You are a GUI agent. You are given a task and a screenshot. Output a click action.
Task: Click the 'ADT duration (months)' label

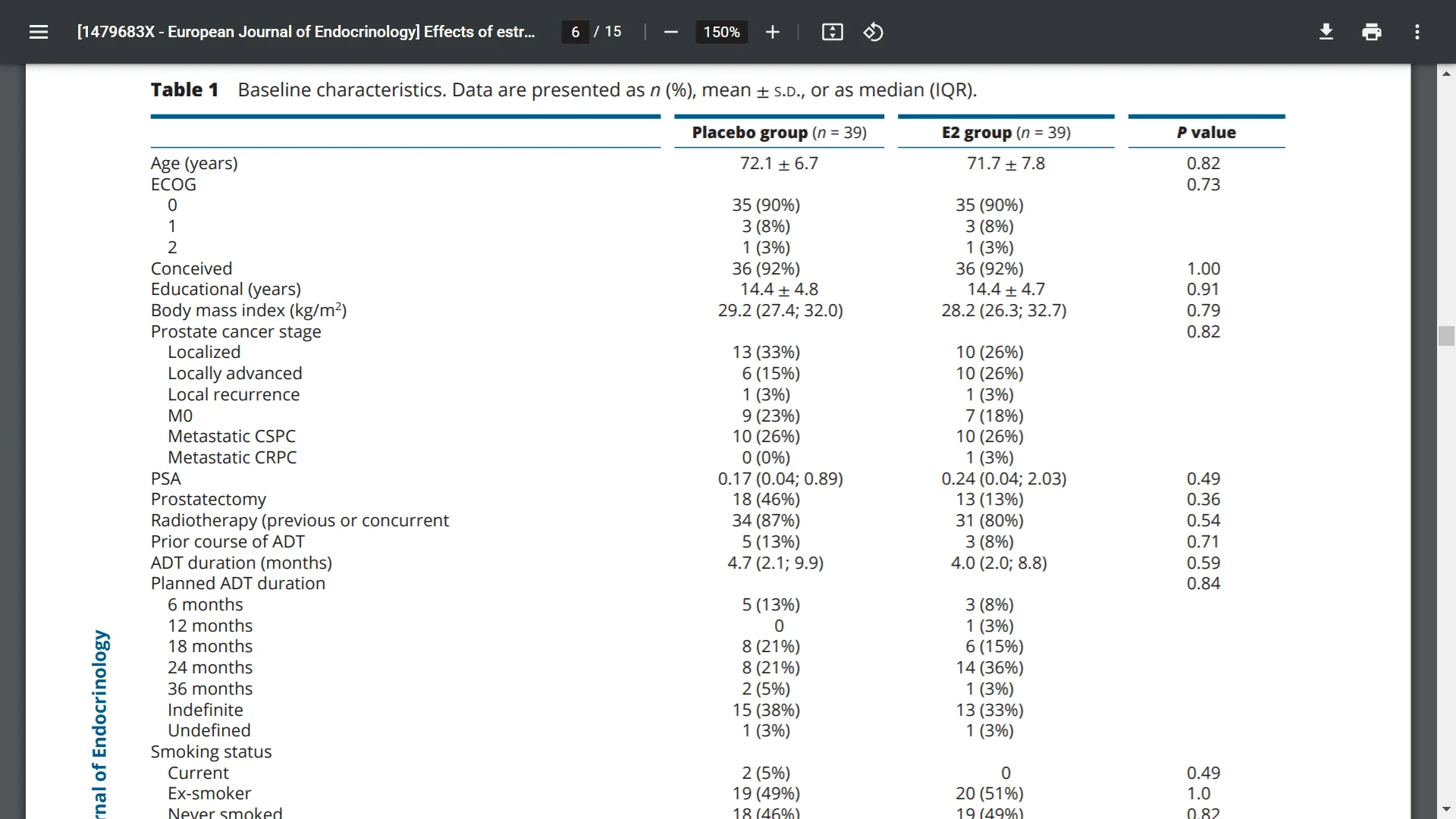241,563
